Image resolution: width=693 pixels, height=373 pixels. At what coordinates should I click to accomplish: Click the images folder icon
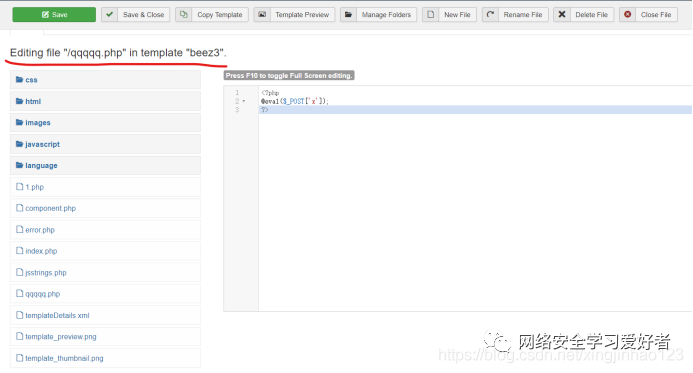(x=19, y=122)
